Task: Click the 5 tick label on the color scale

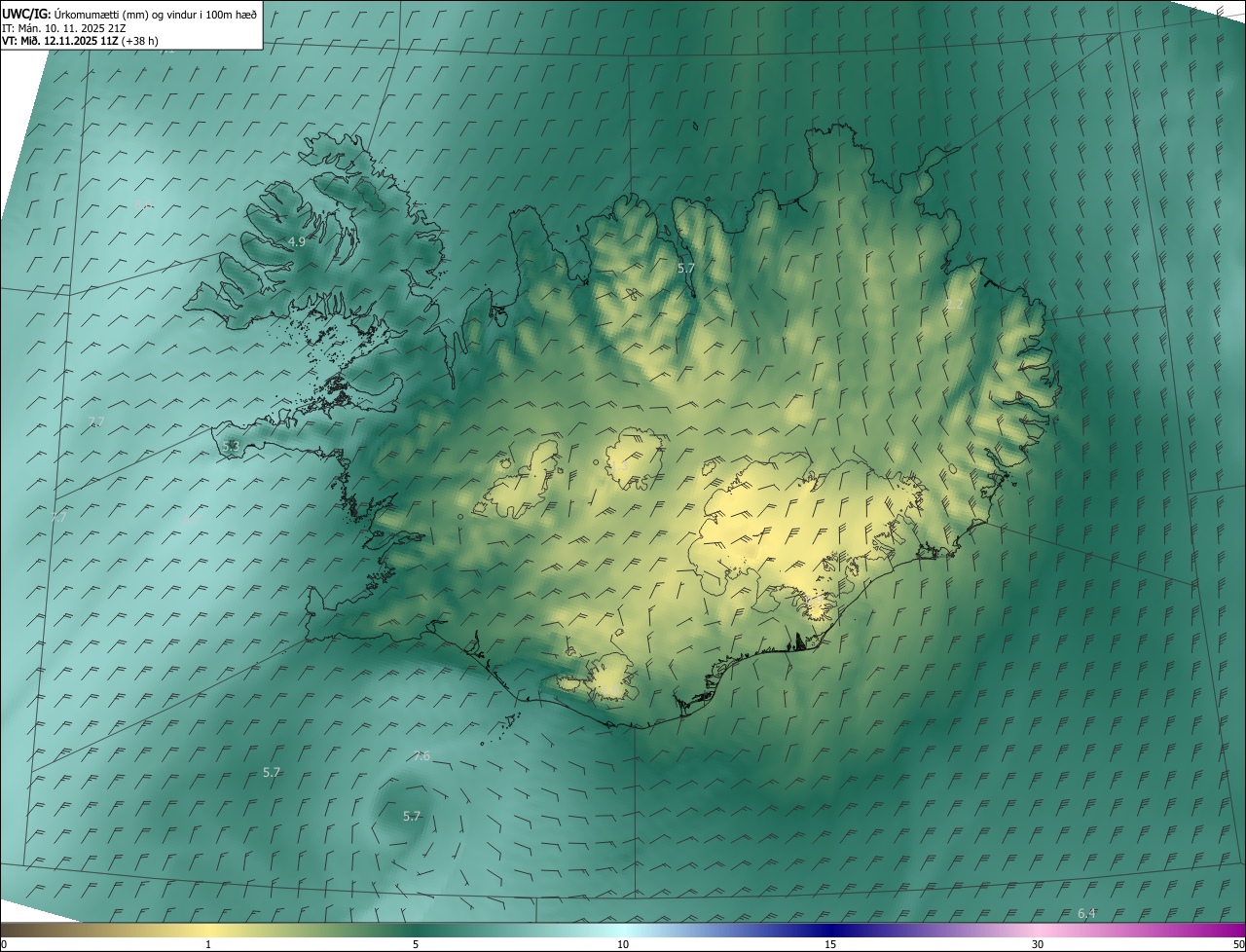Action: coord(416,944)
